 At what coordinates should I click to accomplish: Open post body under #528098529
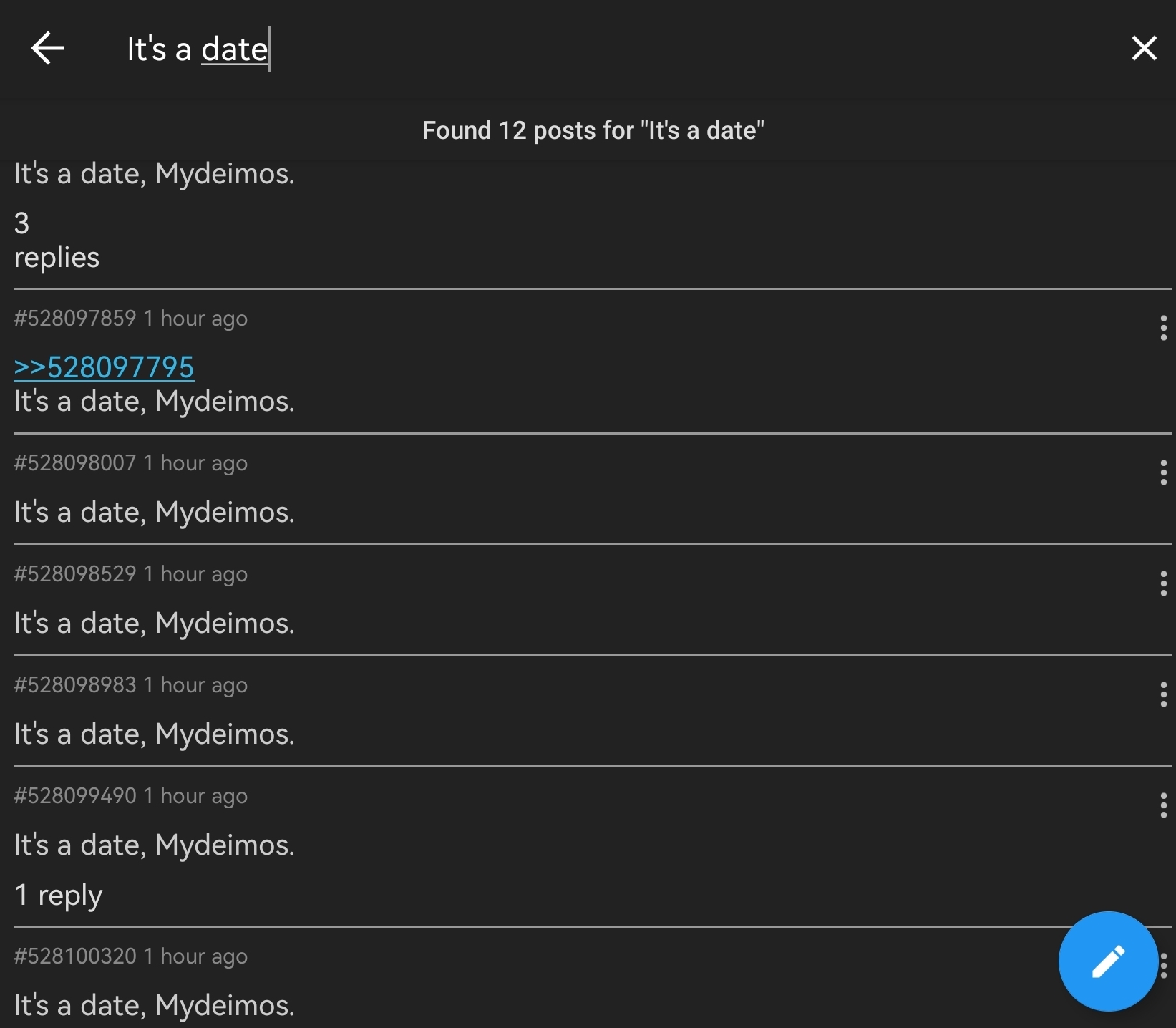tap(154, 624)
